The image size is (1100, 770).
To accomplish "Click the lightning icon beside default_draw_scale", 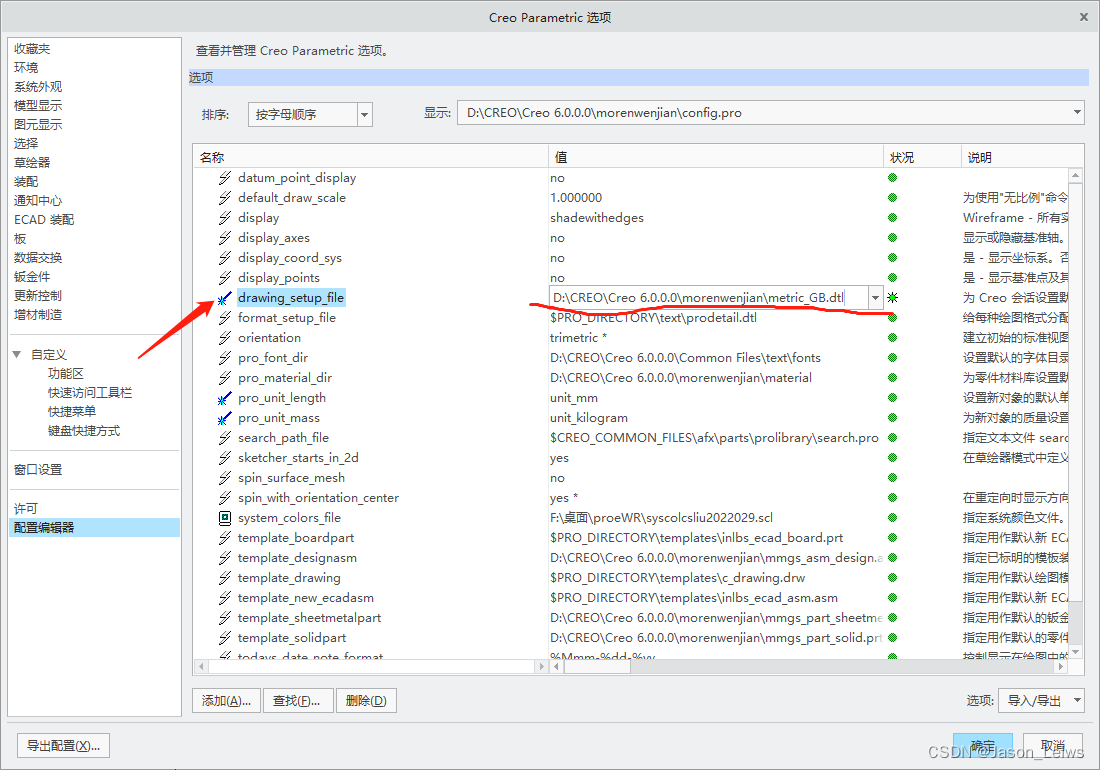I will (x=224, y=198).
